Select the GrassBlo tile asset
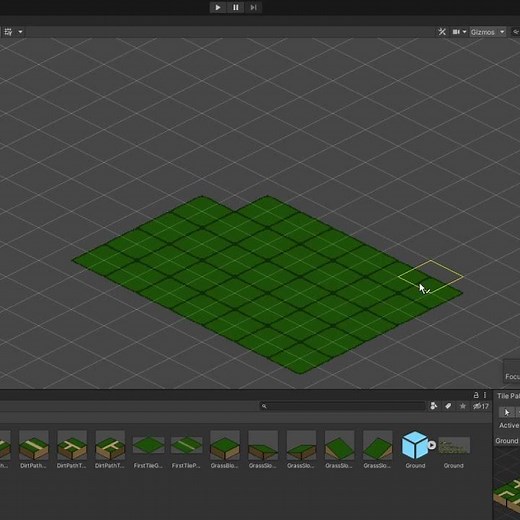Screen dimensions: 520x520 pyautogui.click(x=225, y=449)
